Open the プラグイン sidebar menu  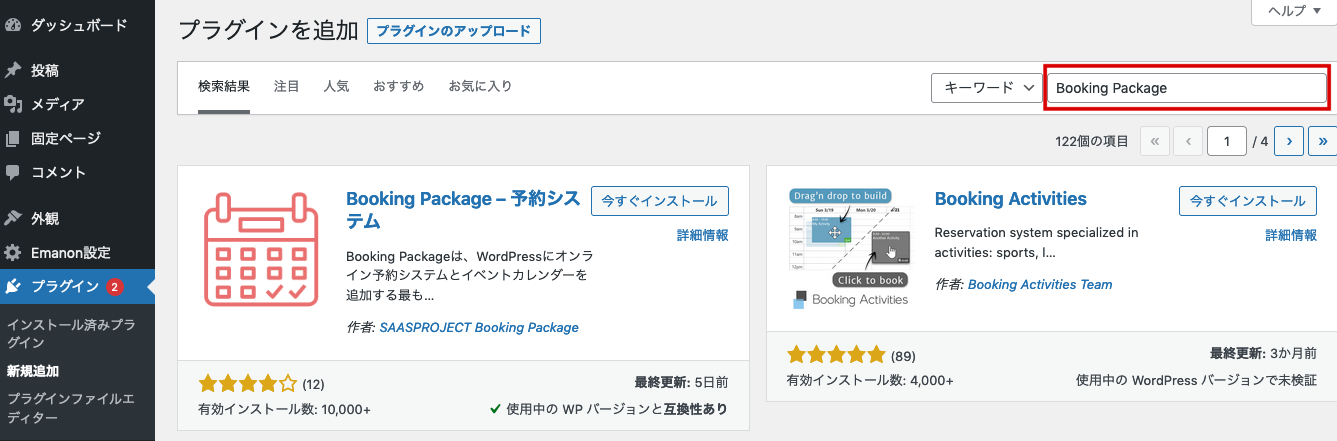(x=77, y=287)
